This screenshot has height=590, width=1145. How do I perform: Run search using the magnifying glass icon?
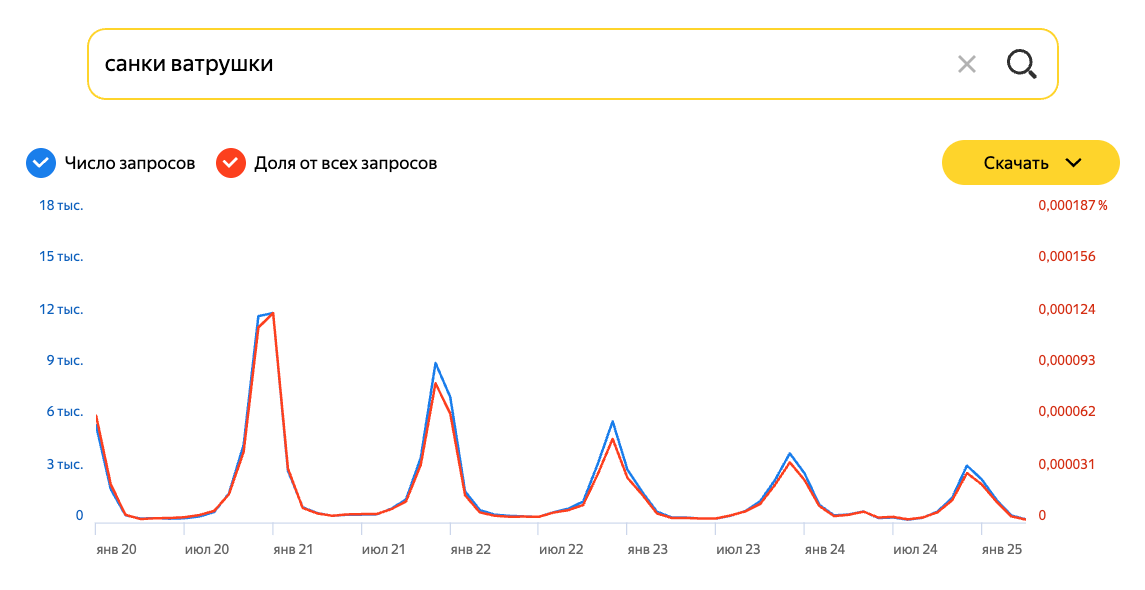[1022, 64]
